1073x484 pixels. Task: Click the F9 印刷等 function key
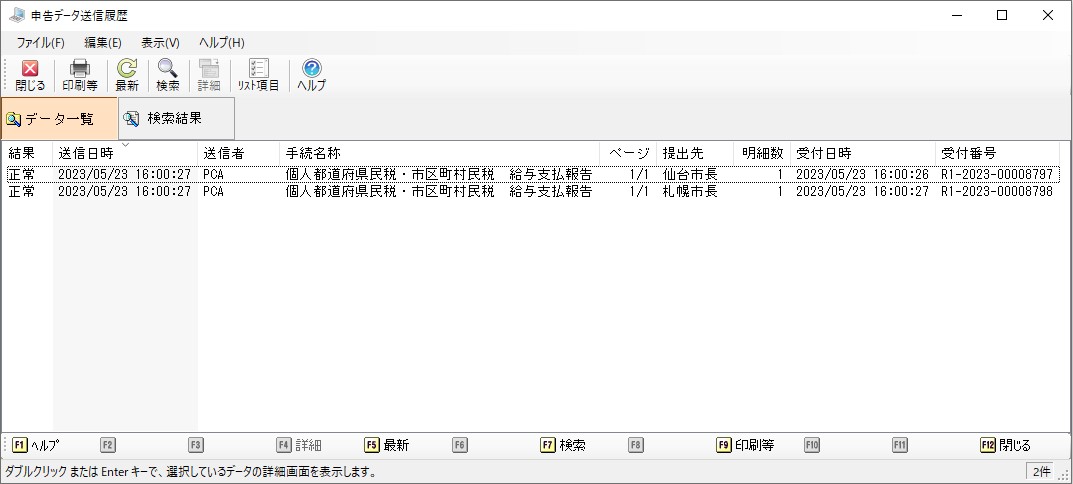(746, 445)
